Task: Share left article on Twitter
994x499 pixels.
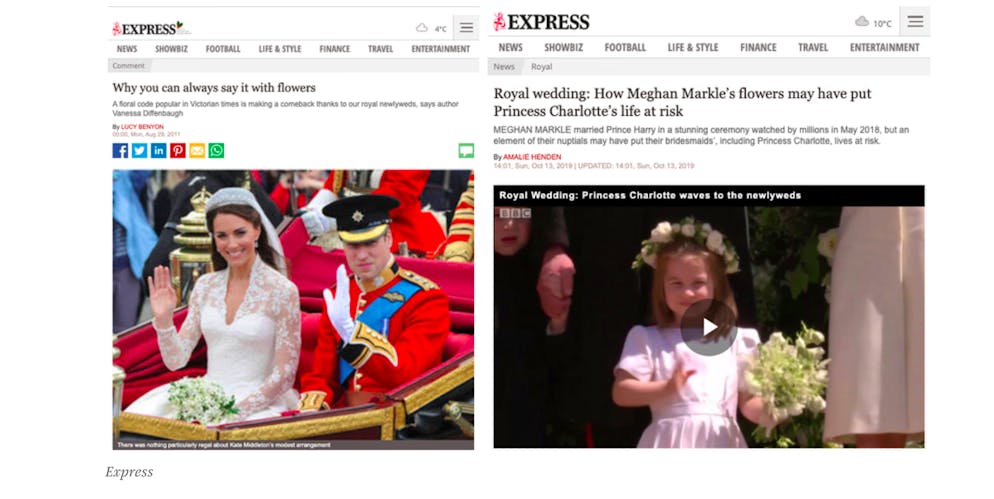Action: [139, 150]
